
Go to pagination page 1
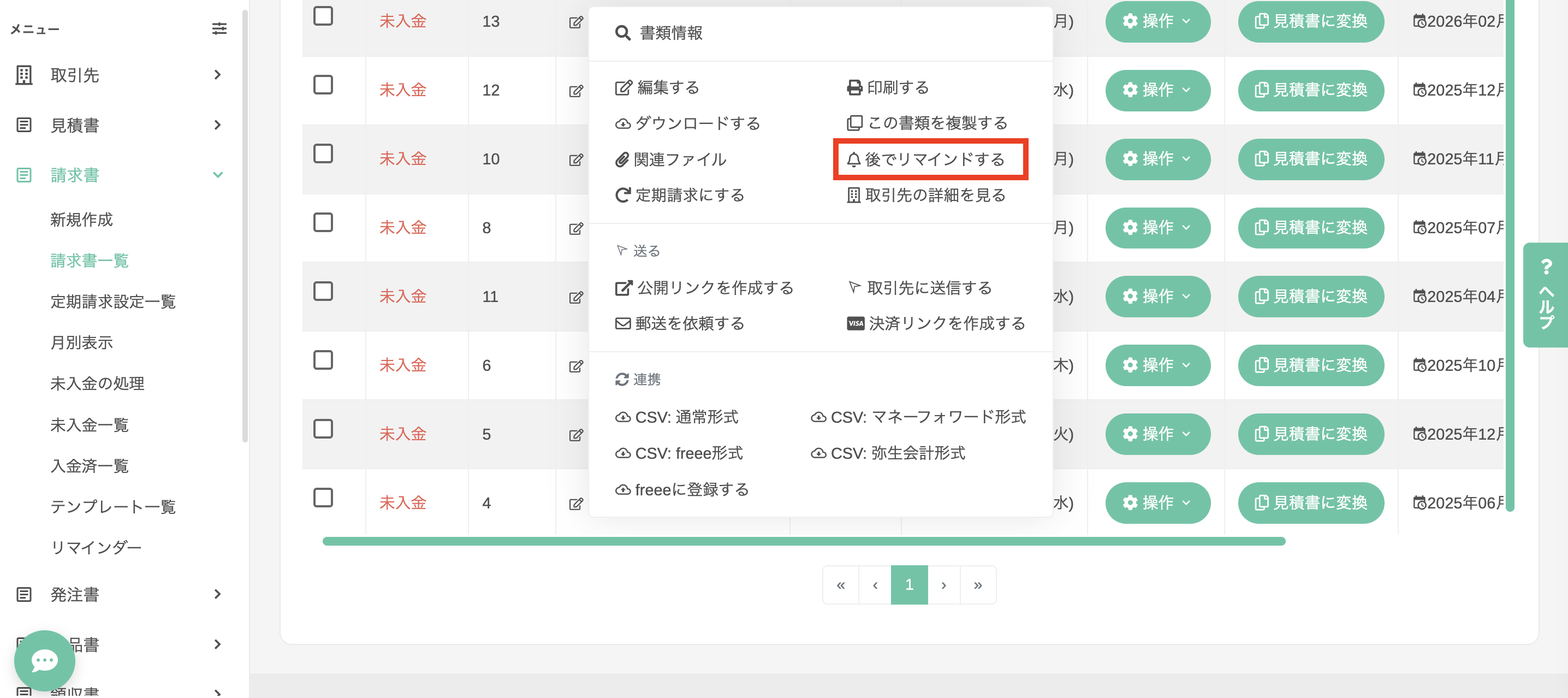tap(909, 585)
